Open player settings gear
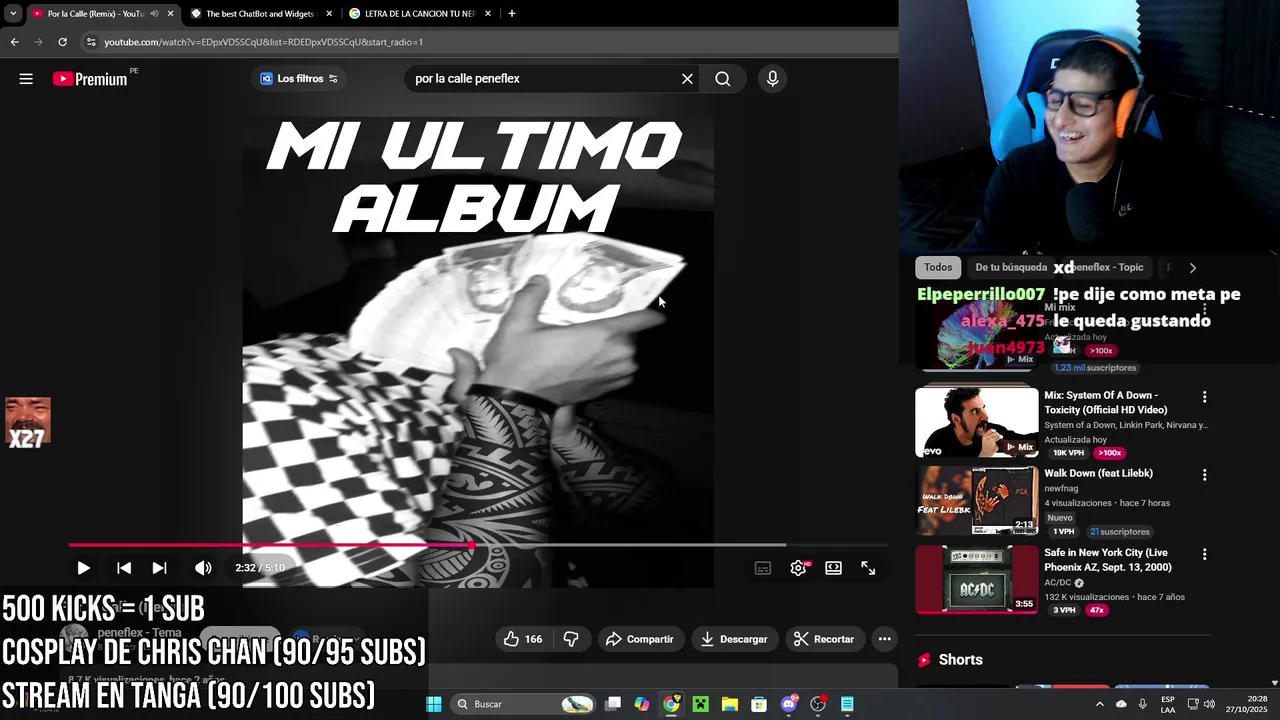The height and width of the screenshot is (720, 1280). [x=798, y=568]
